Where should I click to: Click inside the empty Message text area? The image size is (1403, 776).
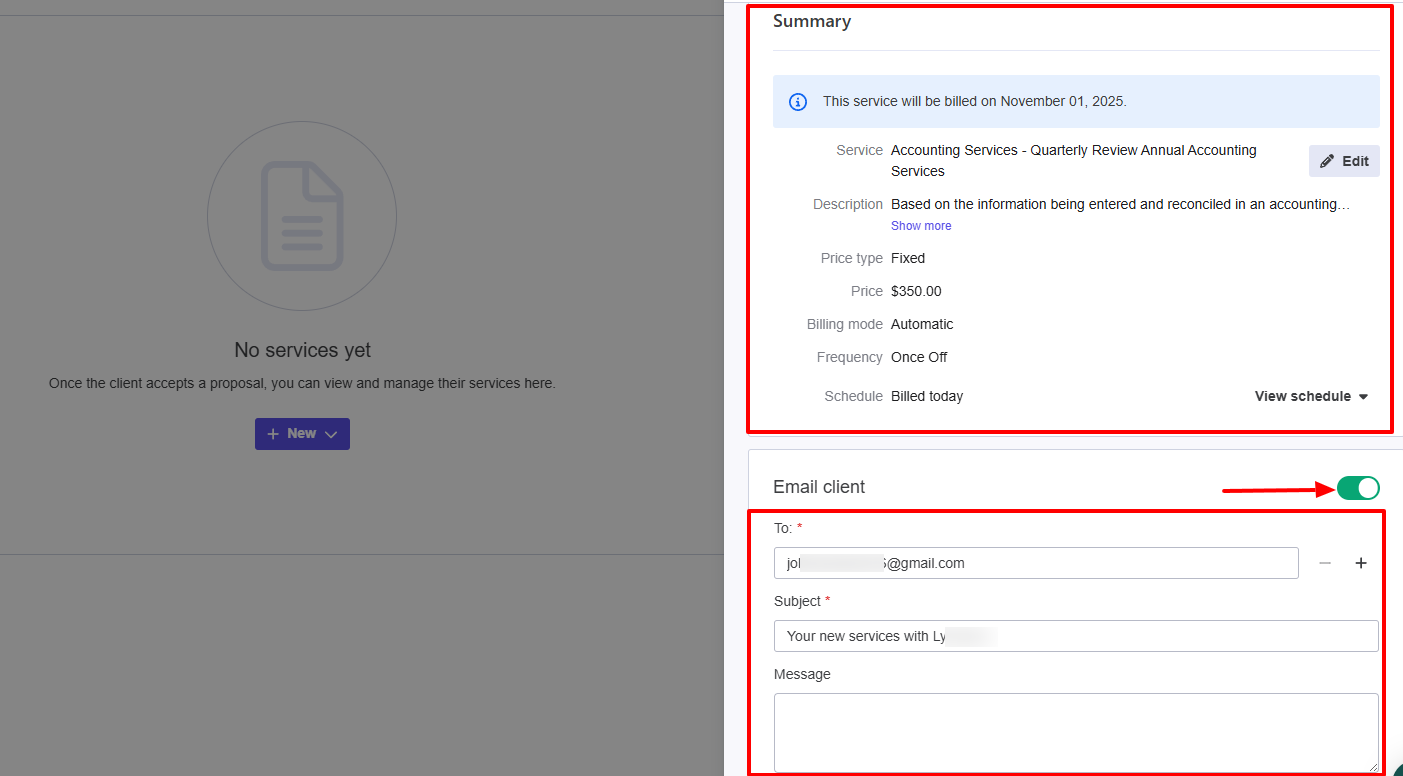[1076, 730]
